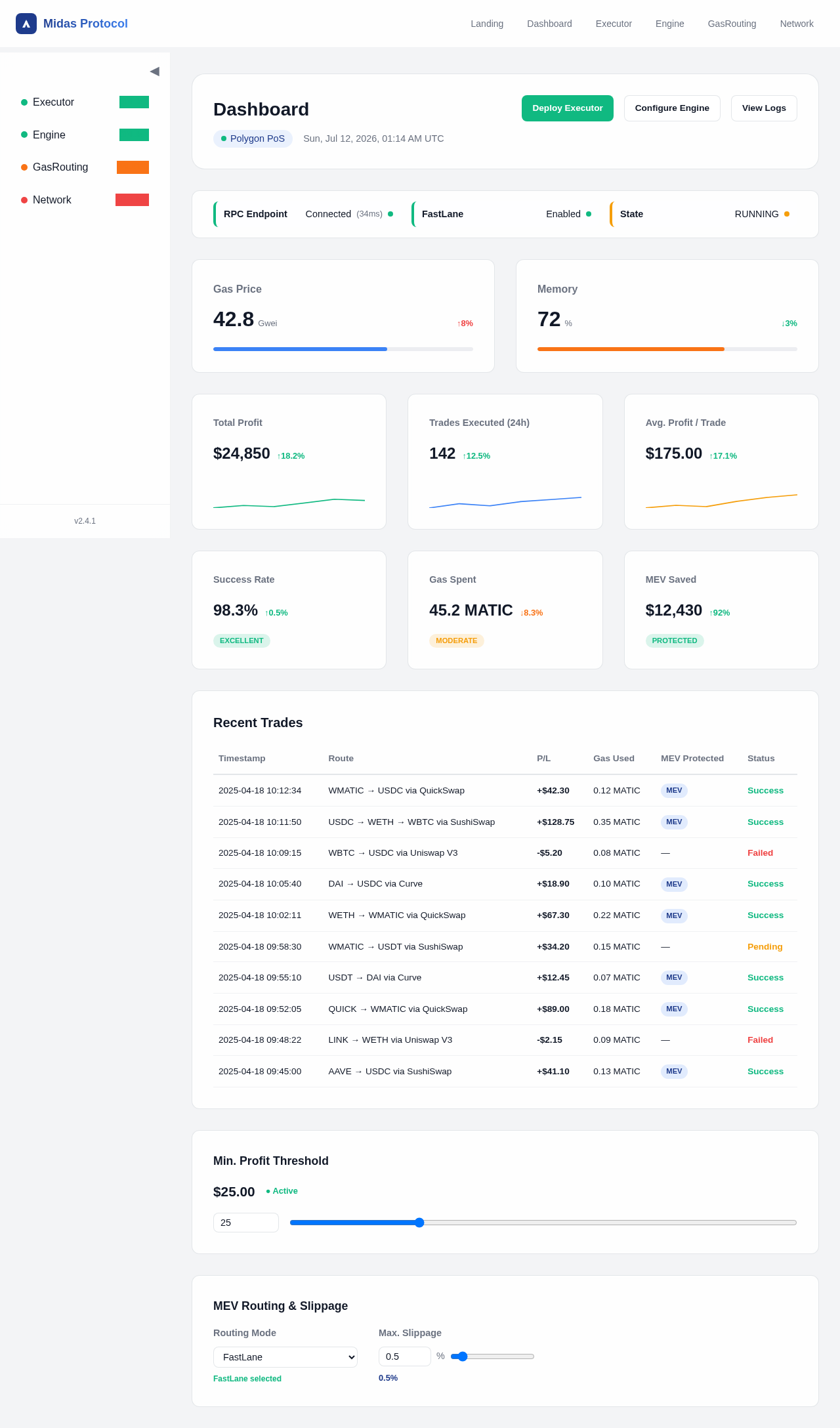The width and height of the screenshot is (840, 1428).
Task: Click the State RUNNING status dot
Action: [x=787, y=214]
